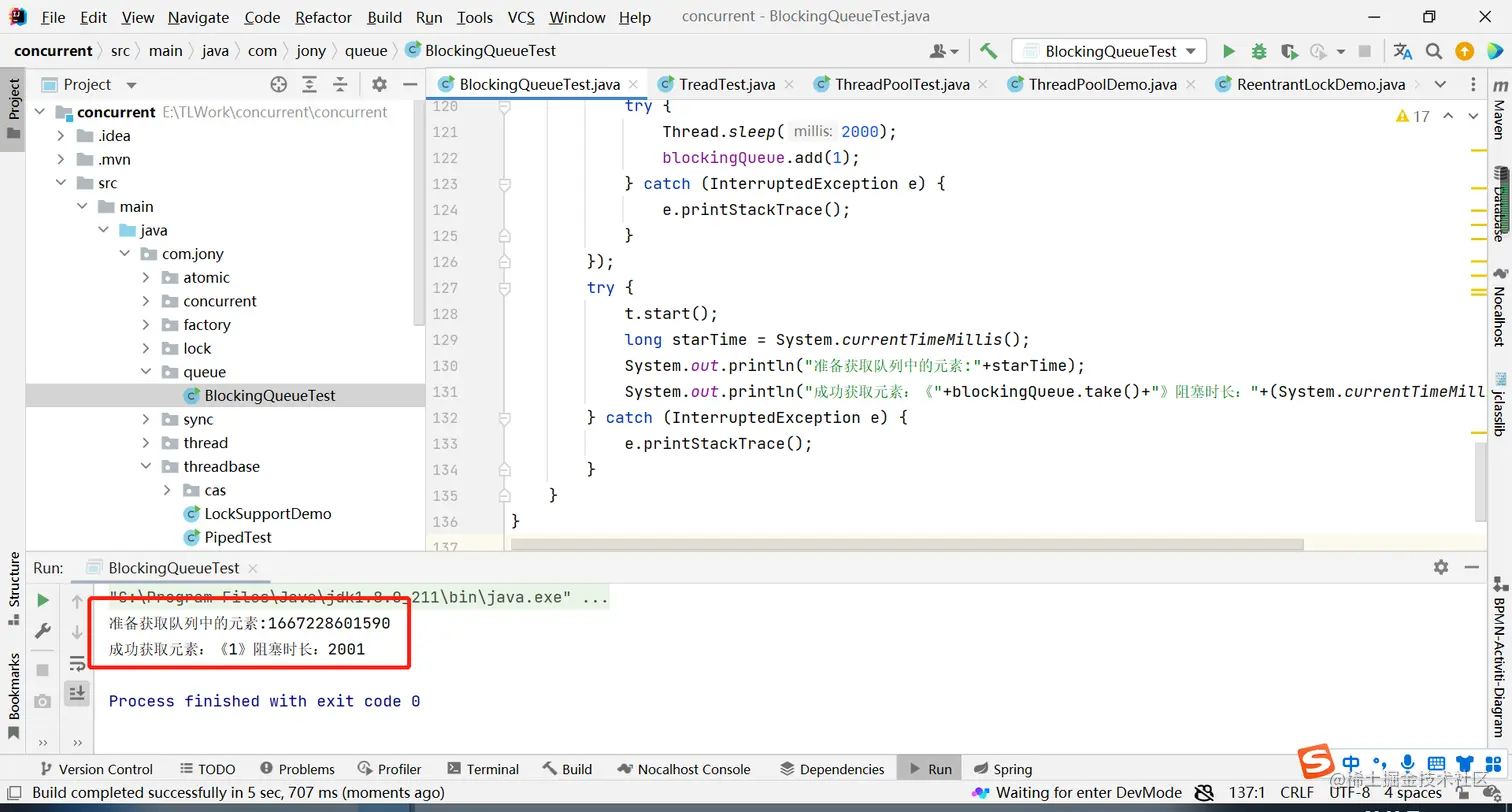Expand all nodes in Project panel
The image size is (1512, 812).
[x=310, y=85]
